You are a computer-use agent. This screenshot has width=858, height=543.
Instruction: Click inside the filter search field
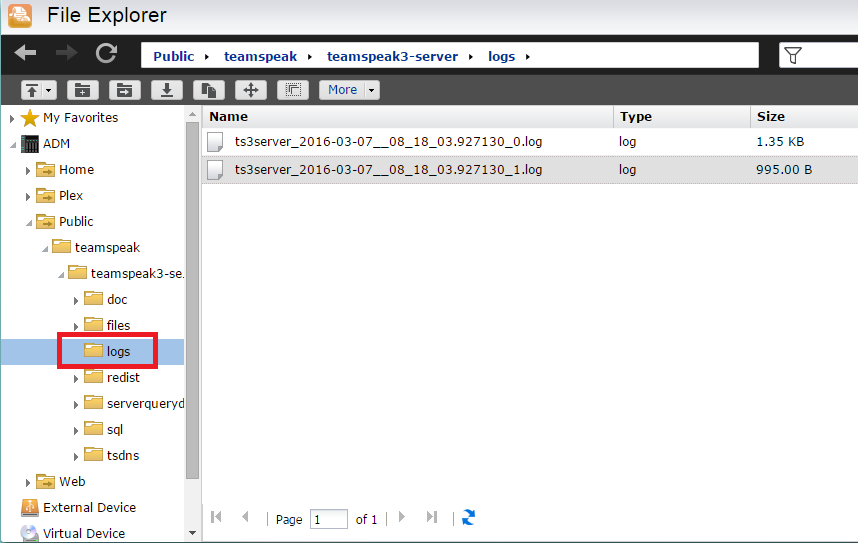[x=832, y=55]
